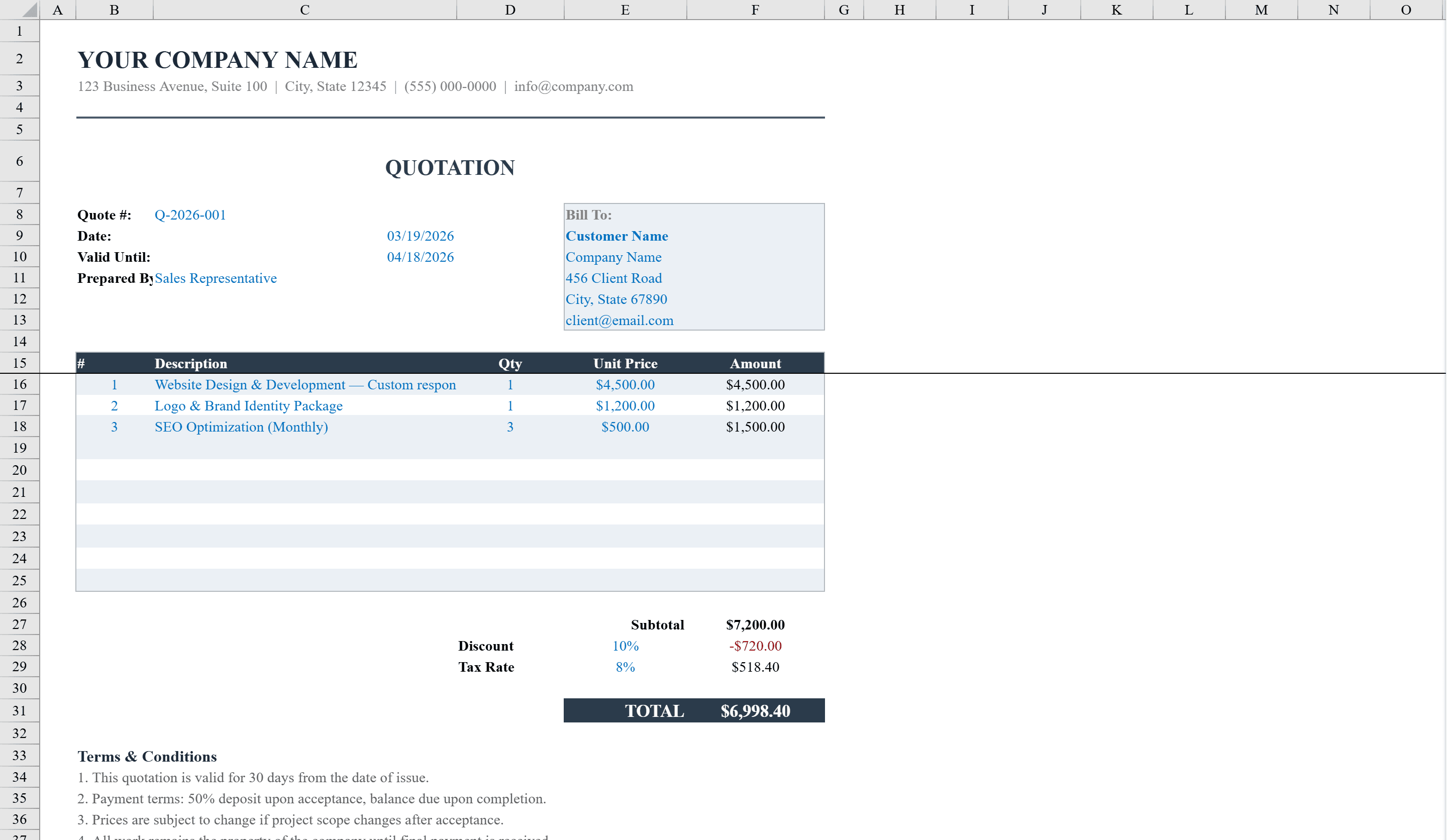Select the Website Design & Development line item
Viewport: 1447px width, 840px height.
[305, 385]
